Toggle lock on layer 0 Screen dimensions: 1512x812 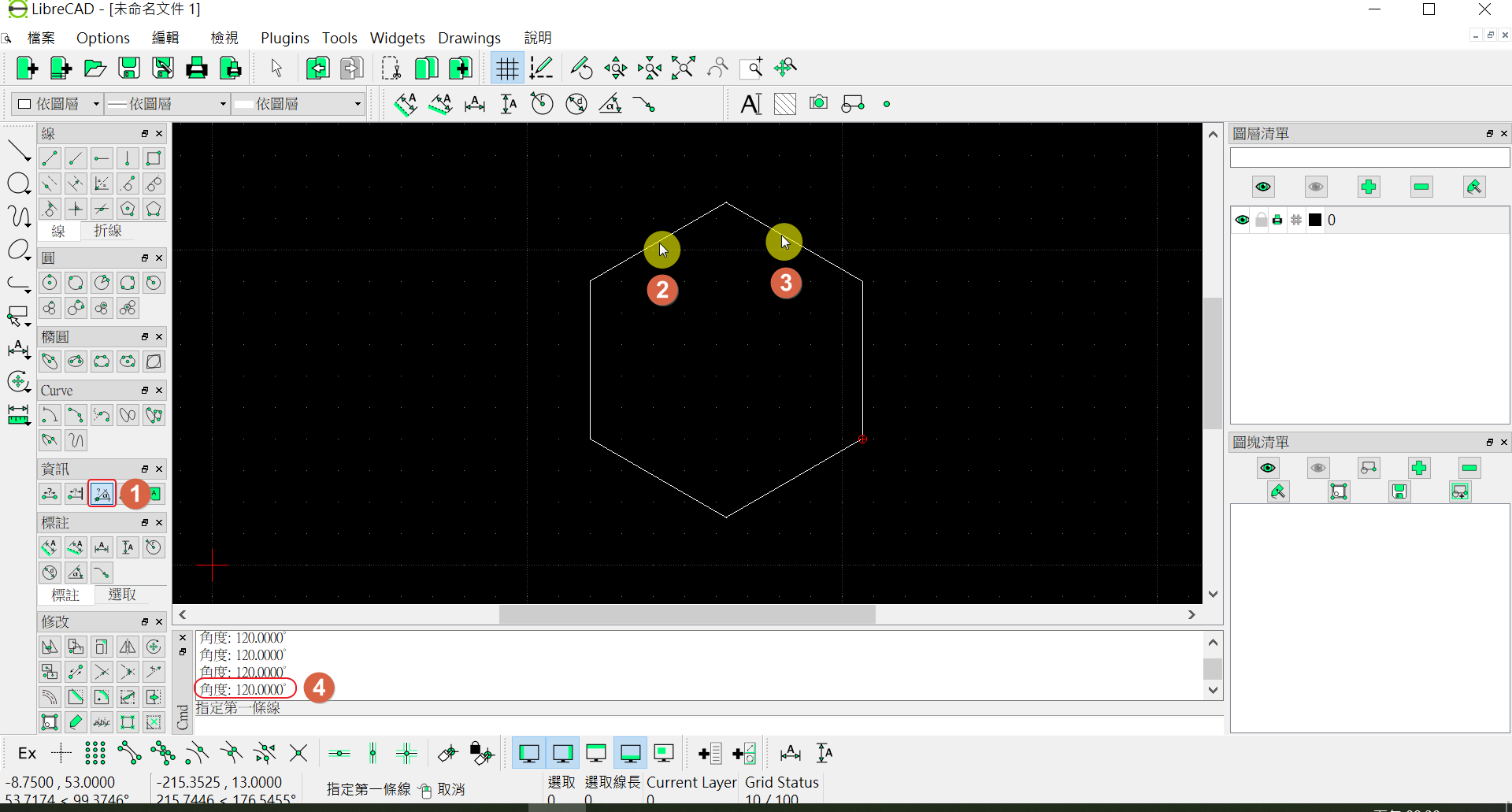coord(1261,220)
